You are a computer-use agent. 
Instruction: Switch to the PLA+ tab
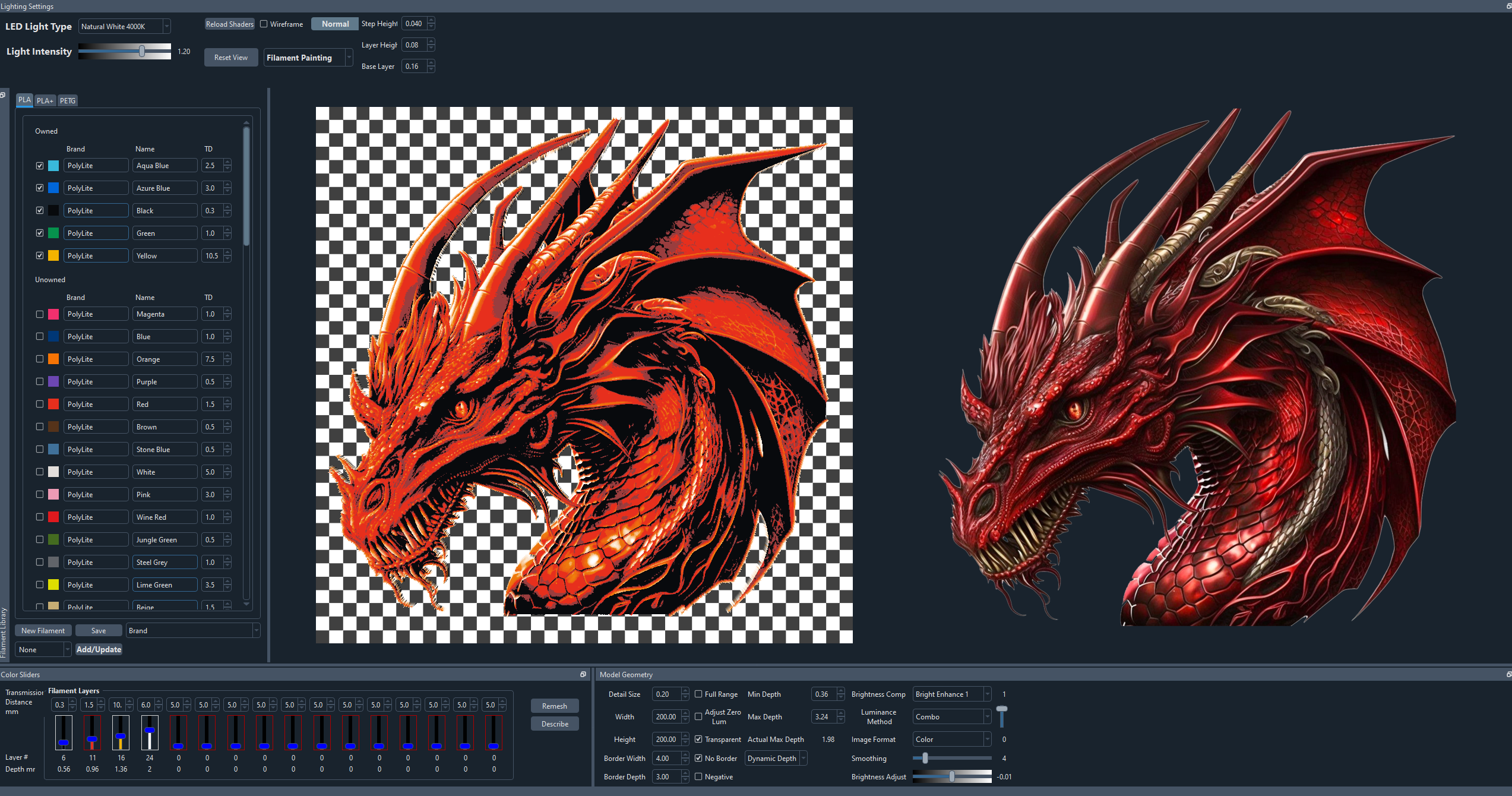coord(45,101)
